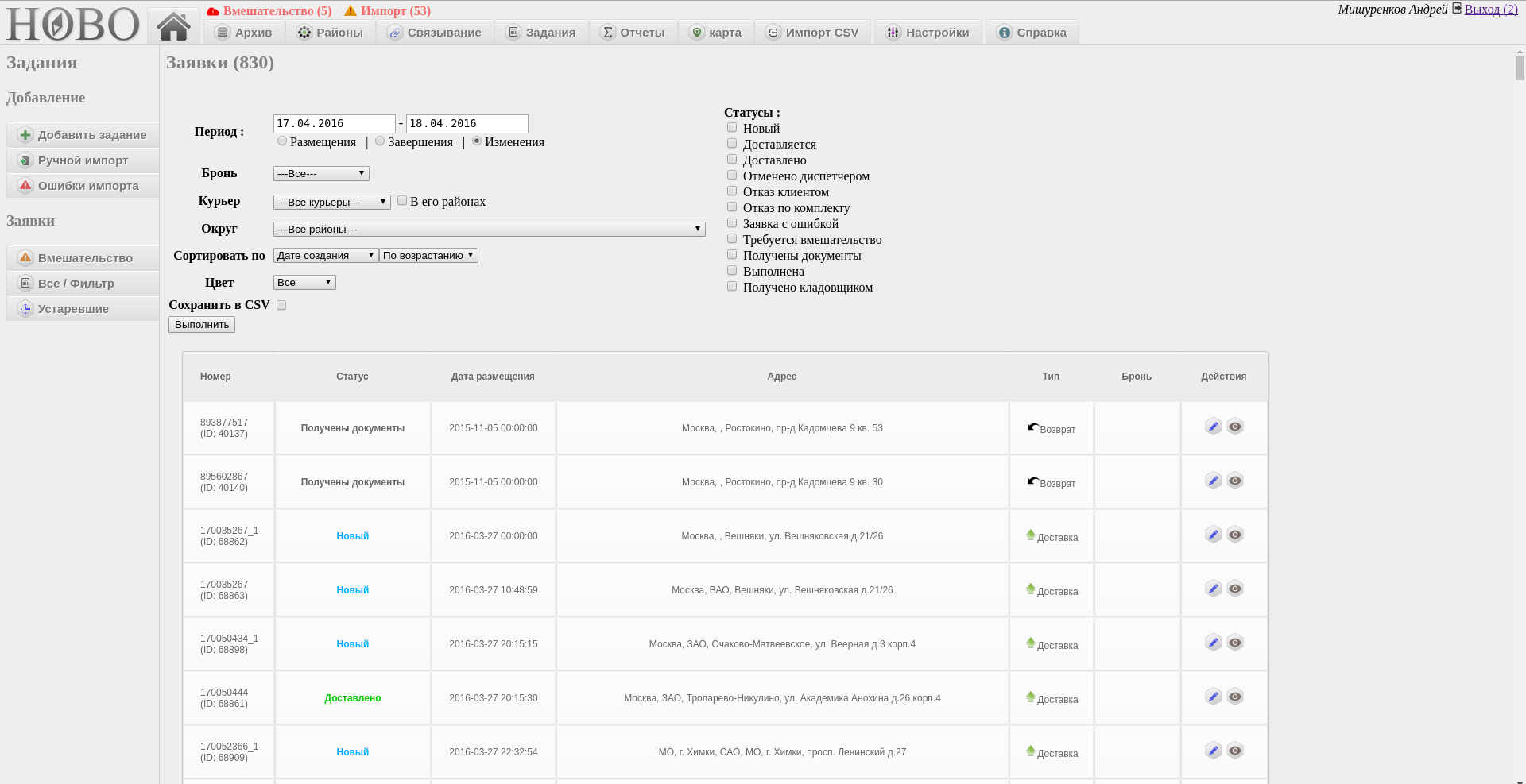
Task: Open the Отчеты tab in the top menu
Action: pyautogui.click(x=633, y=33)
